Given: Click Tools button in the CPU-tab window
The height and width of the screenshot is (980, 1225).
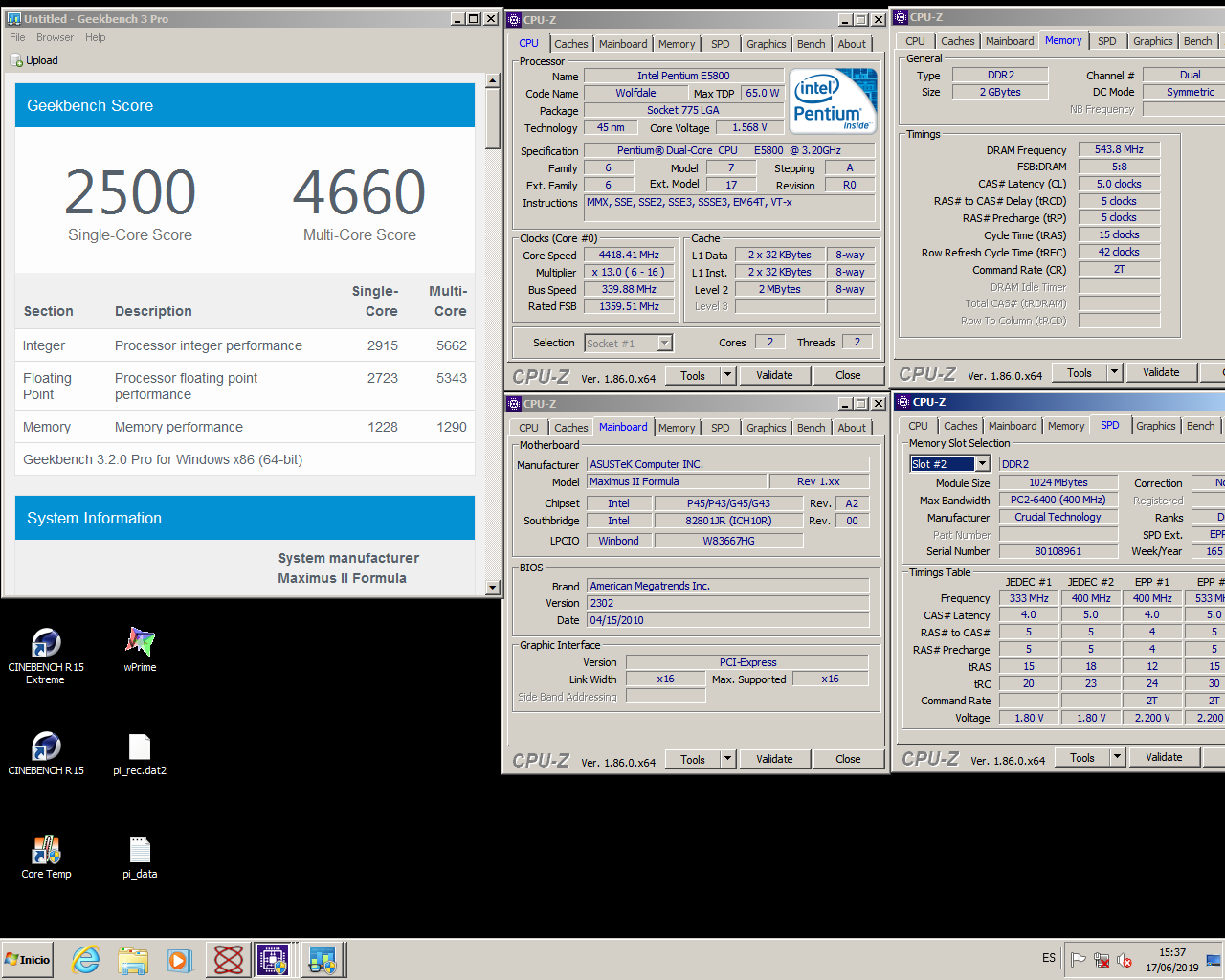Looking at the screenshot, I should pyautogui.click(x=693, y=375).
